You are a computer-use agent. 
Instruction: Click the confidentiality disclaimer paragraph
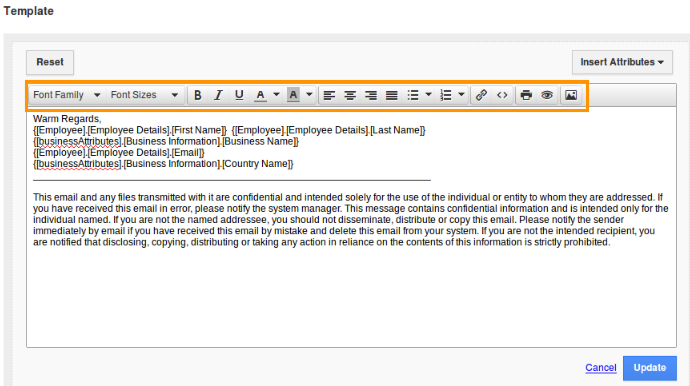tap(351, 220)
